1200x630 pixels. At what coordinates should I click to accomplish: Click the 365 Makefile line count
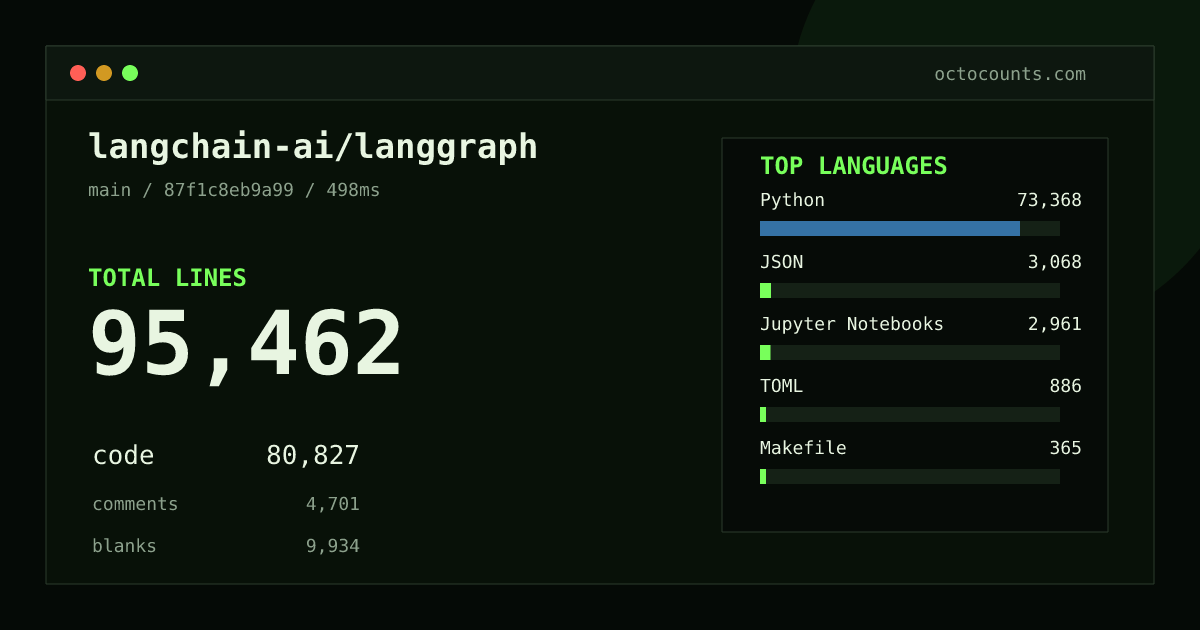(1065, 448)
